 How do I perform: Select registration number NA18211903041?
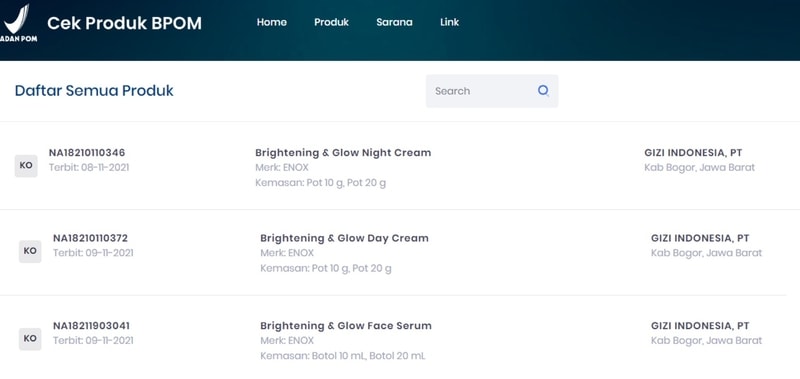(x=91, y=325)
